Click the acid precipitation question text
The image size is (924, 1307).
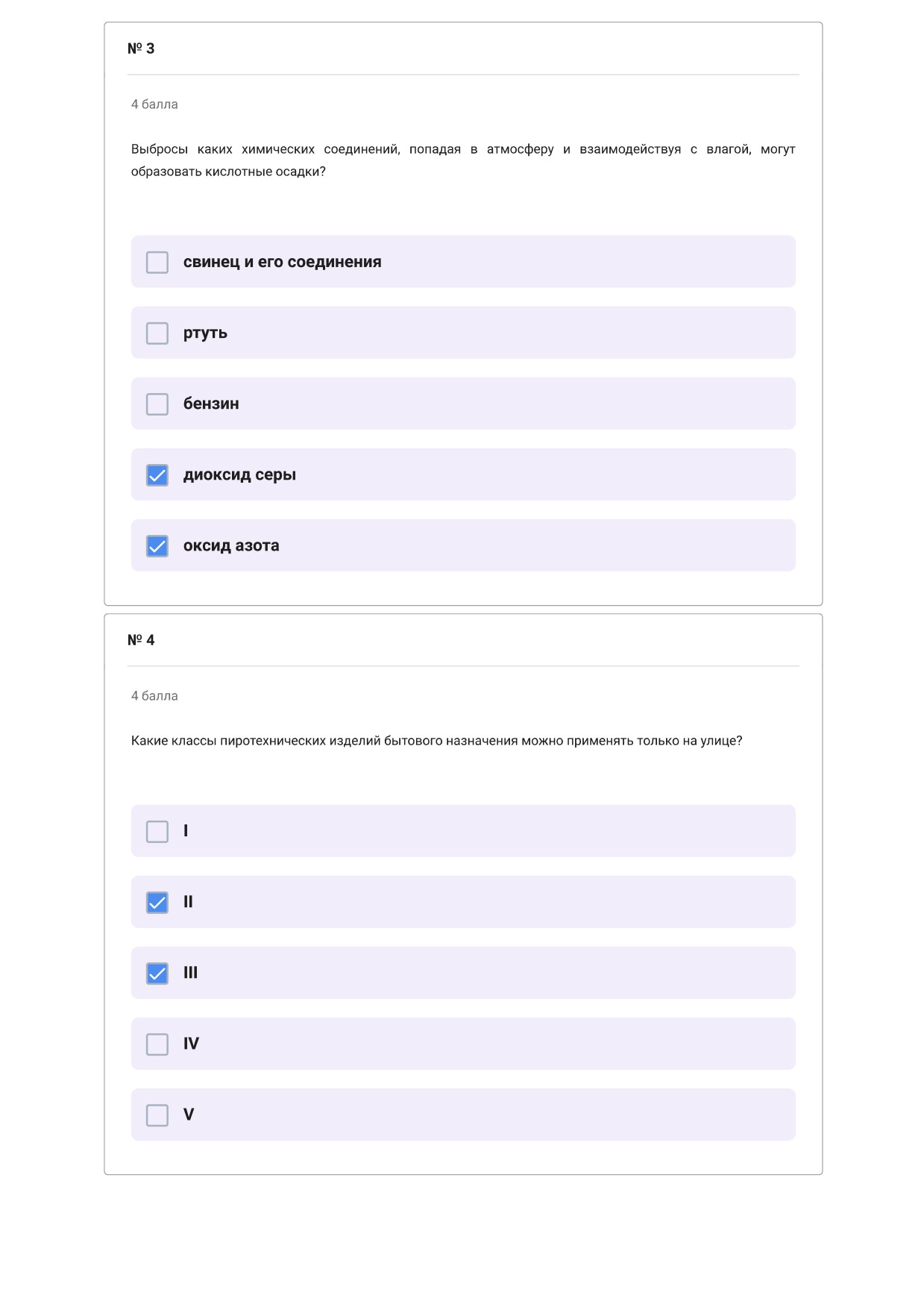[463, 160]
